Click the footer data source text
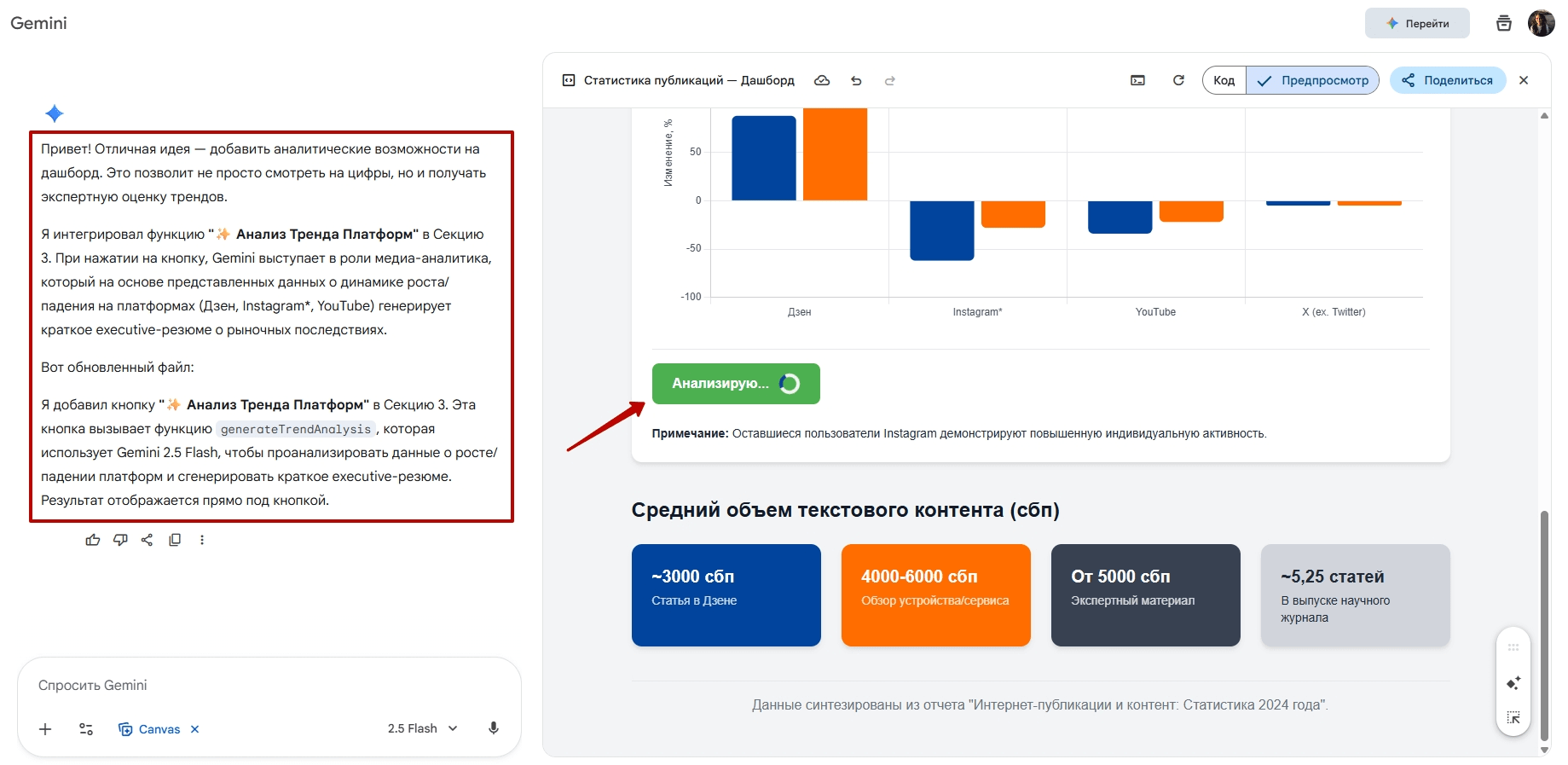The height and width of the screenshot is (765, 1568). 1040,704
